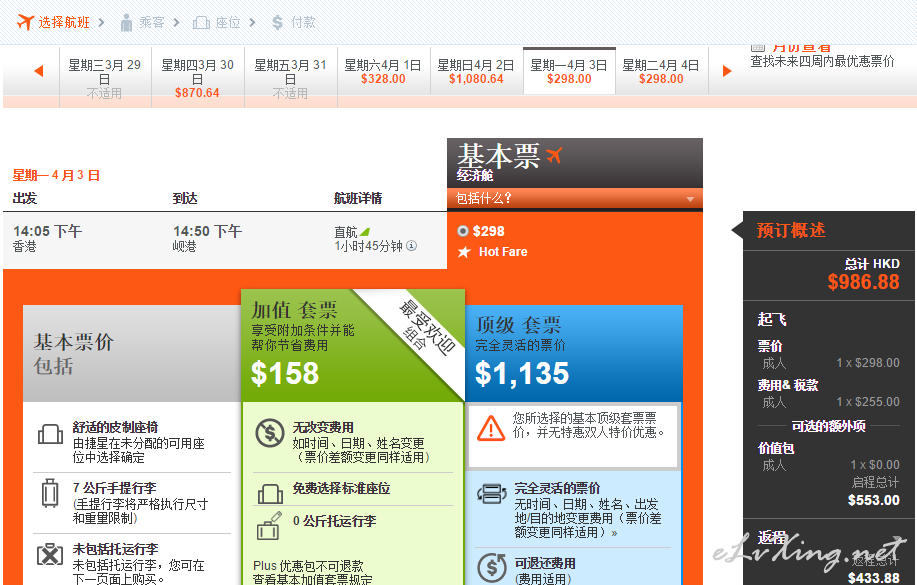
Task: Collapse the 预订概述 panel side arrow
Action: point(738,229)
